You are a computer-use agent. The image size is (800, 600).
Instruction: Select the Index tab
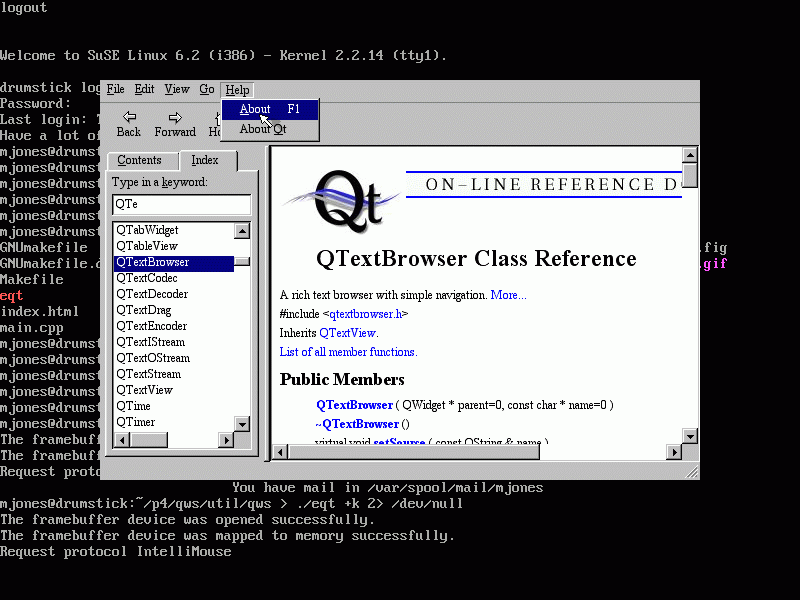pos(205,160)
